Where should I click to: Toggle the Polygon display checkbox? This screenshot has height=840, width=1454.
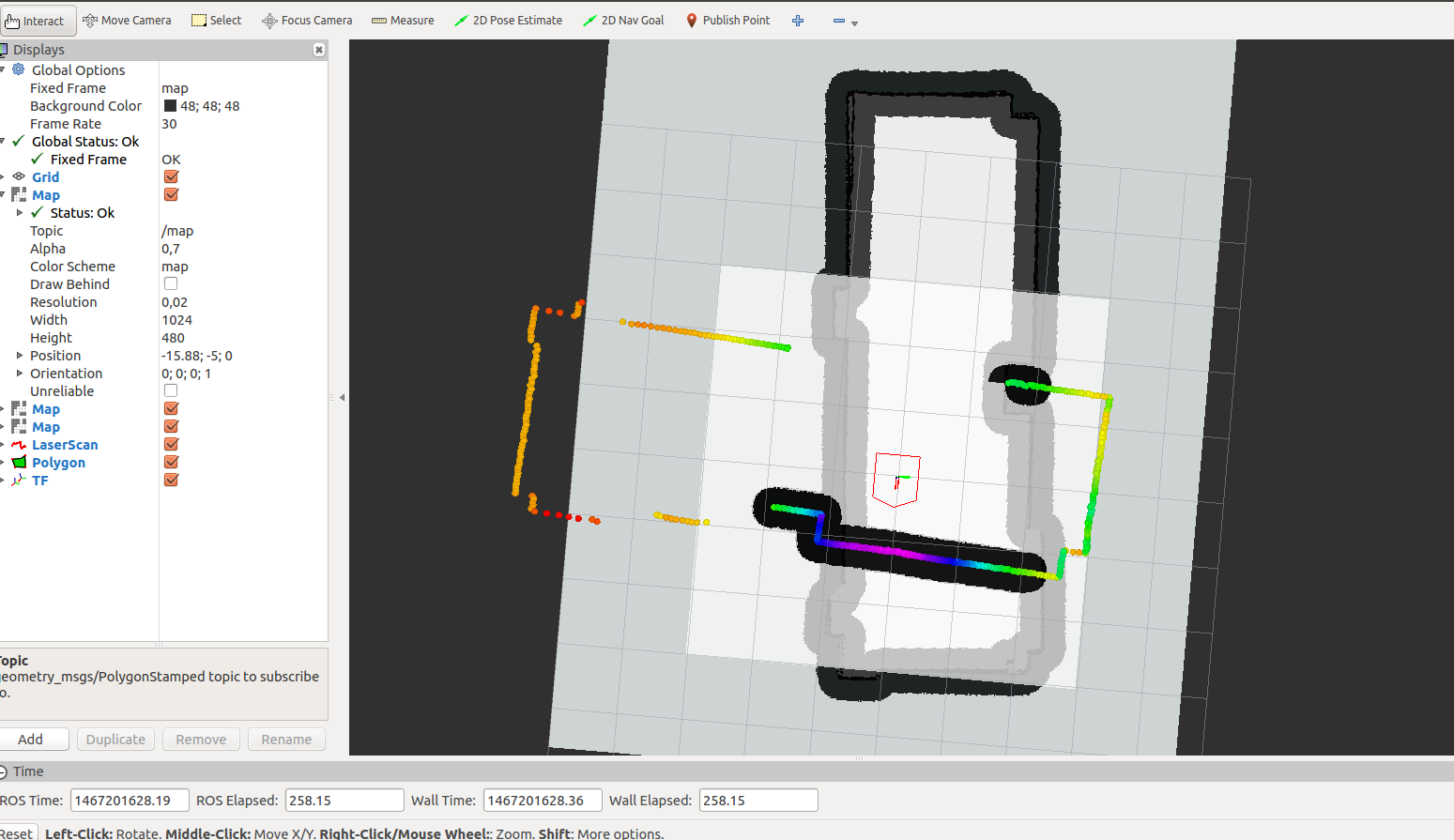(x=171, y=462)
